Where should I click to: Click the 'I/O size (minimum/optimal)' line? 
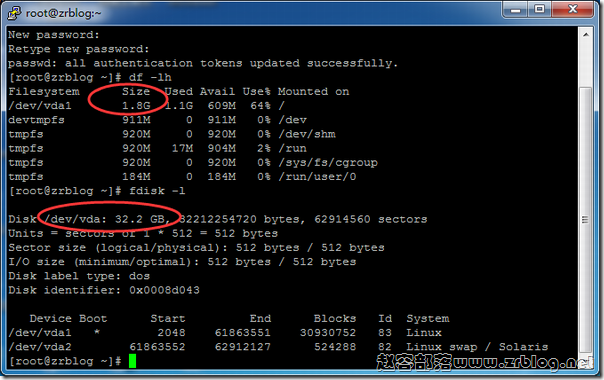coord(182,262)
